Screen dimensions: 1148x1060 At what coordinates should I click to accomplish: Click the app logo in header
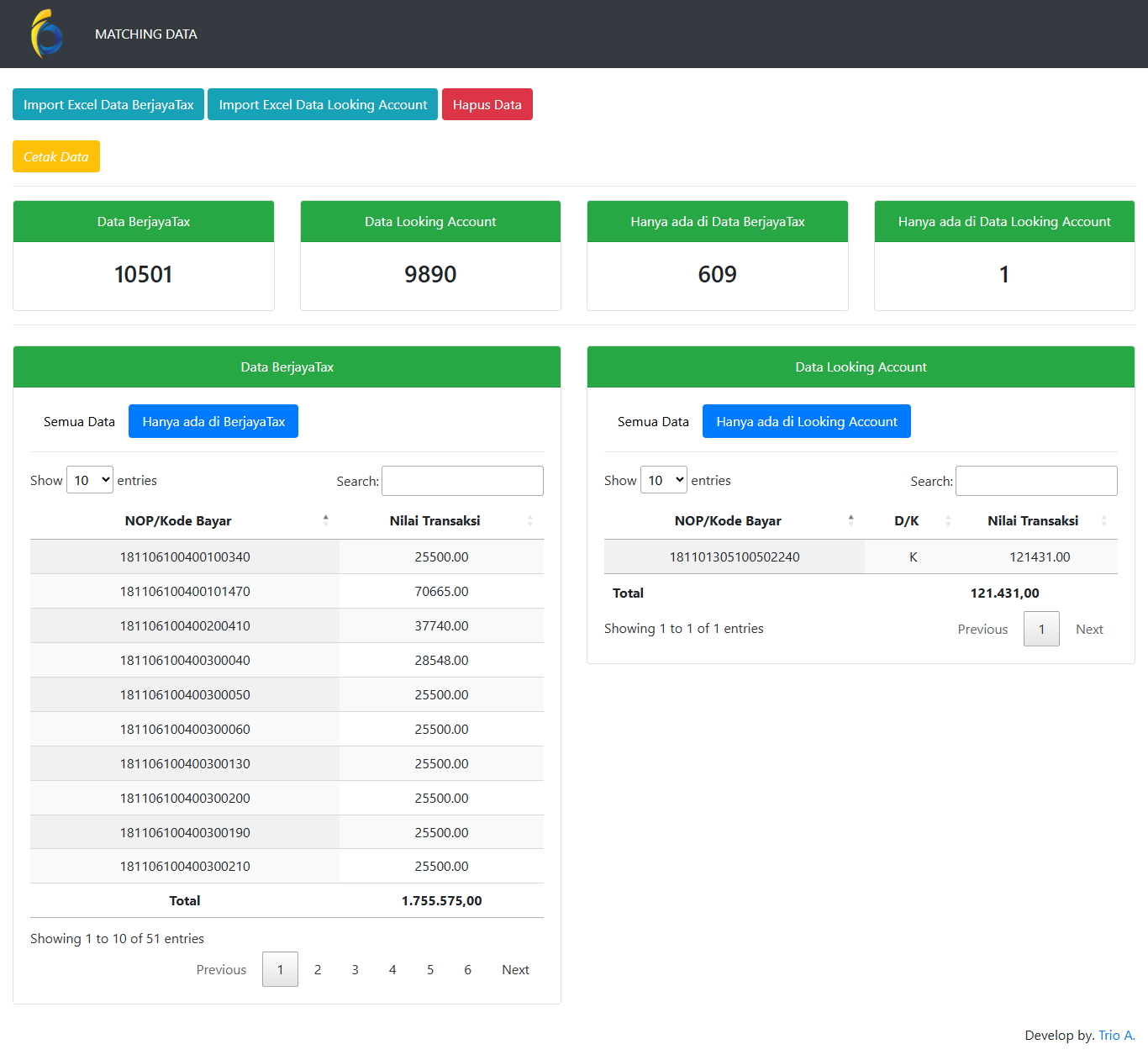tap(47, 34)
